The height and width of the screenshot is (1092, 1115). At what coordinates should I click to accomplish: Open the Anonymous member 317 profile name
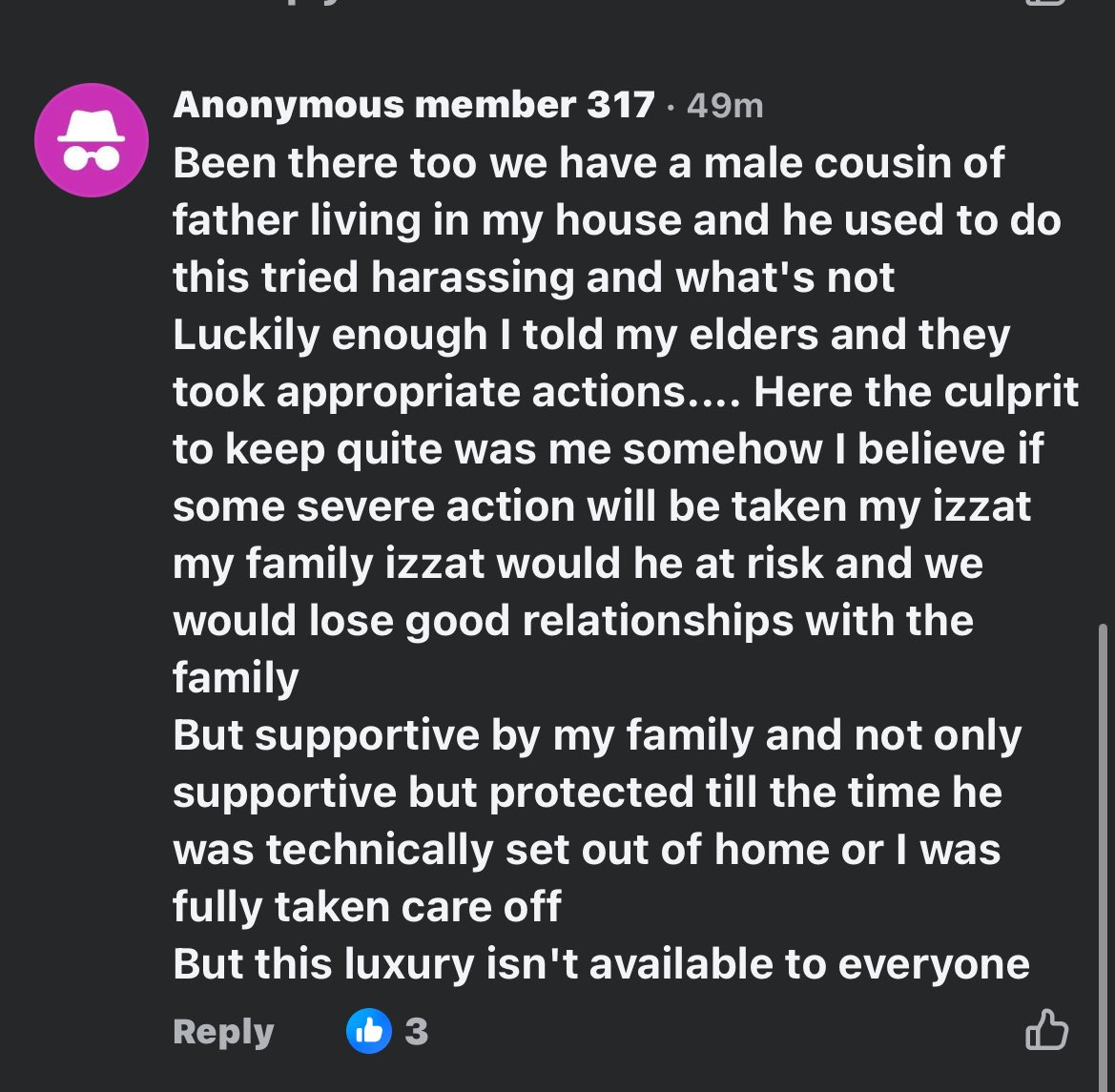click(414, 105)
